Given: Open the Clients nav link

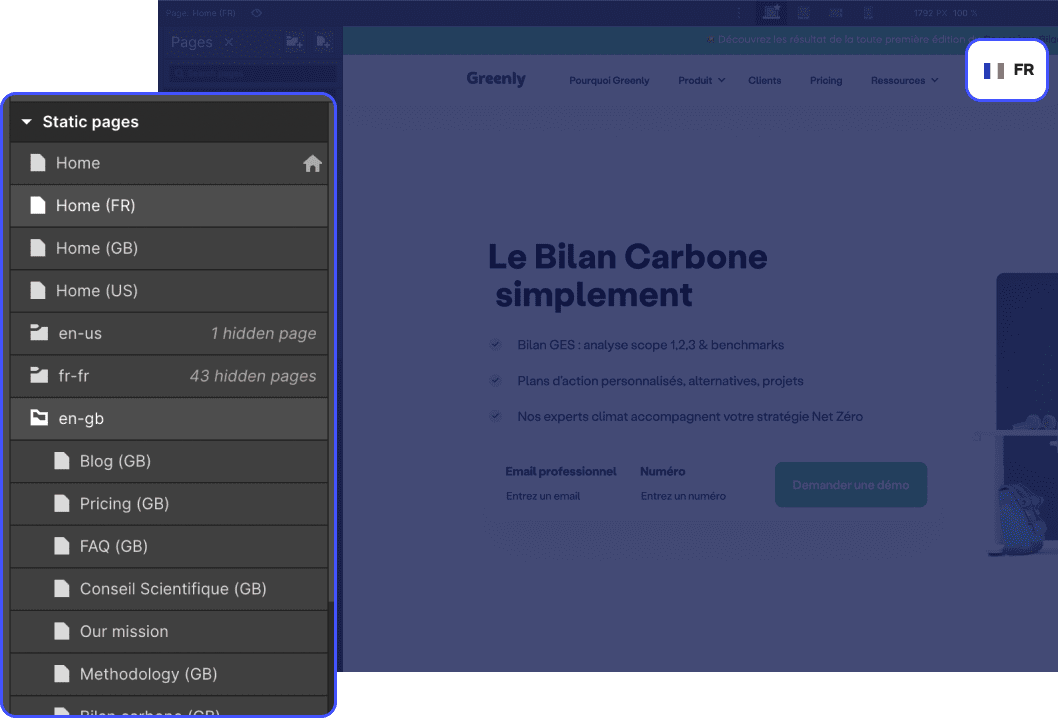Looking at the screenshot, I should (x=764, y=80).
